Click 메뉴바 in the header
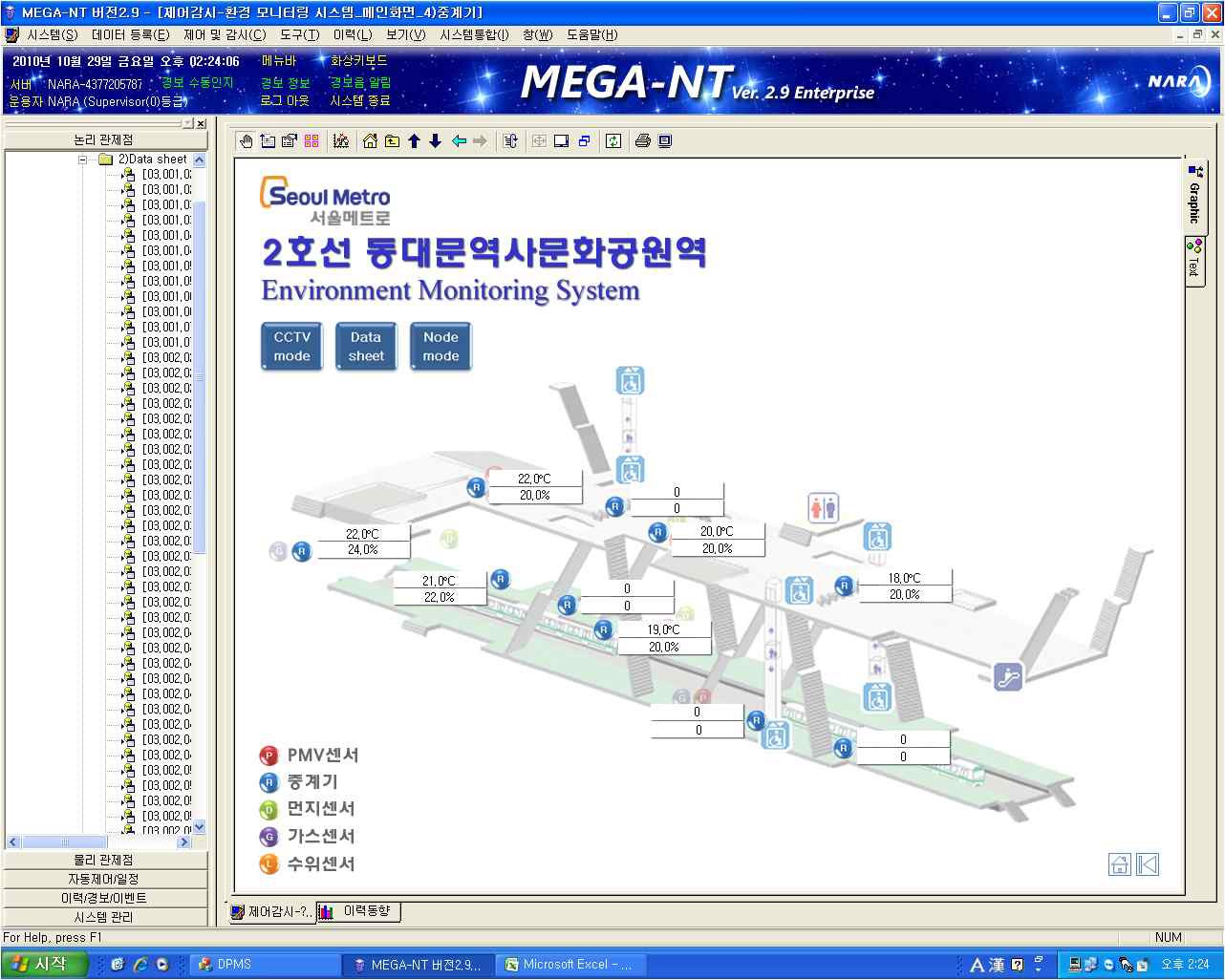Image resolution: width=1225 pixels, height=980 pixels. pos(279,61)
